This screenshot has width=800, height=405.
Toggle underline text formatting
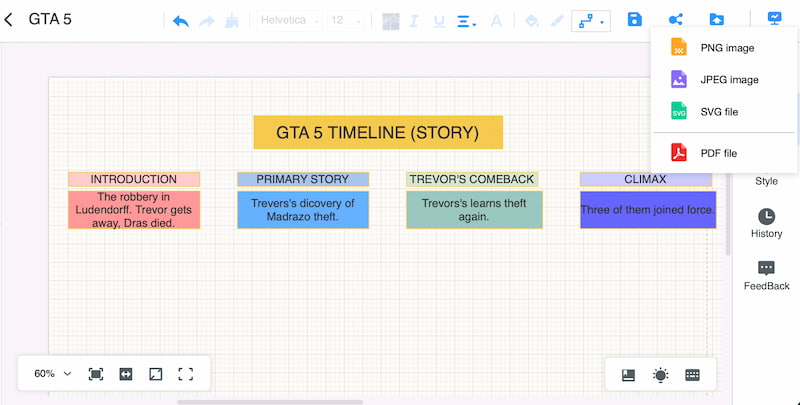point(439,21)
